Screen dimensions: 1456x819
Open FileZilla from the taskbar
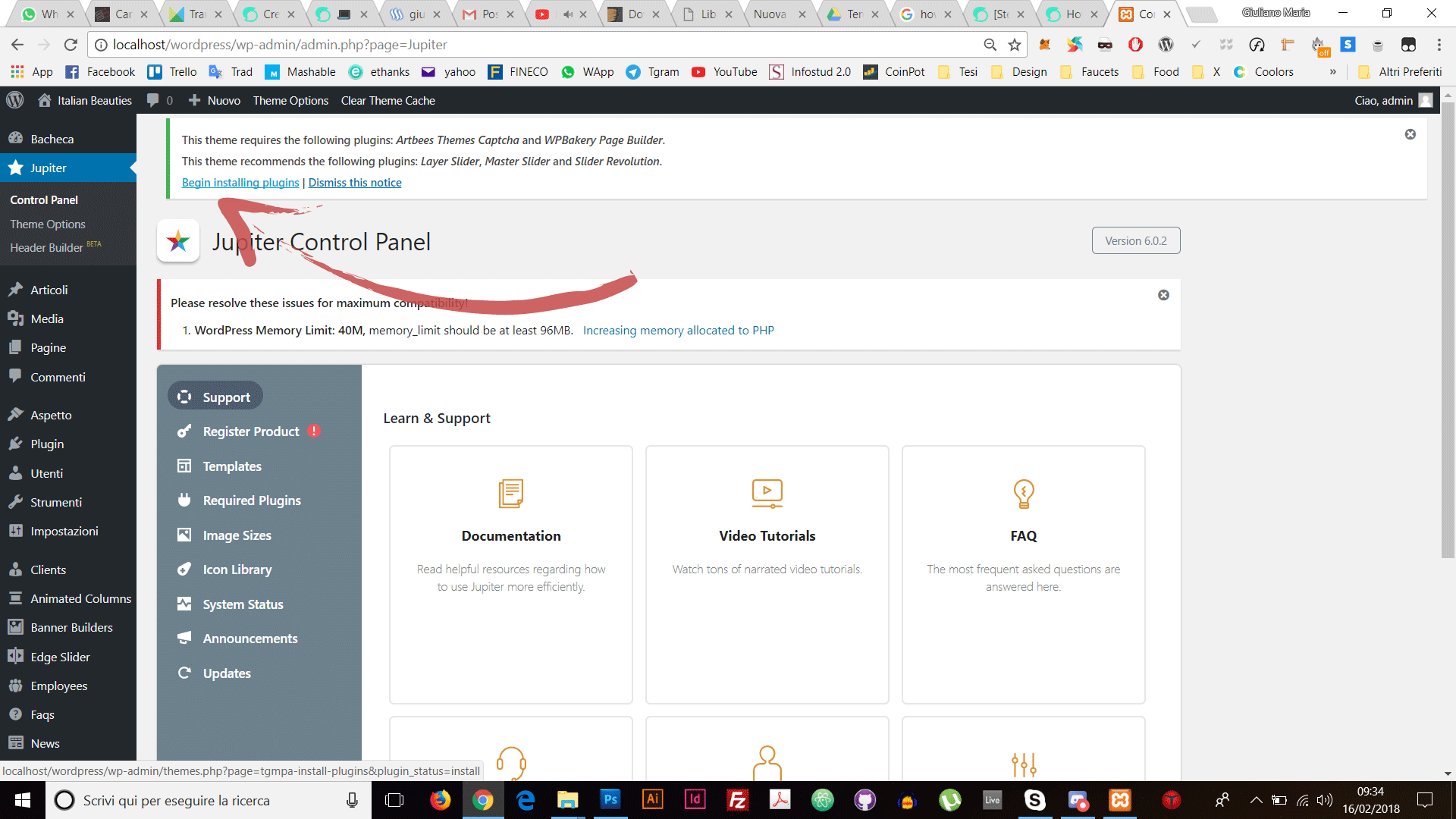pyautogui.click(x=737, y=800)
